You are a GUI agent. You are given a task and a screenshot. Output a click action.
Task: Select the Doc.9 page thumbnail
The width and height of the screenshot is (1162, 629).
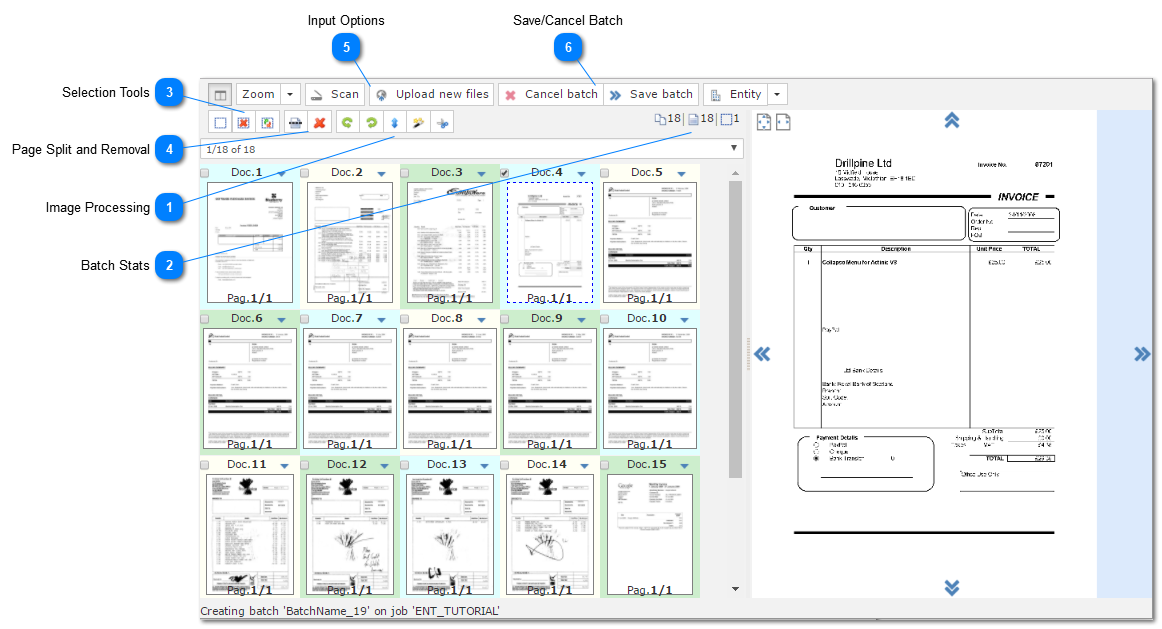click(550, 388)
